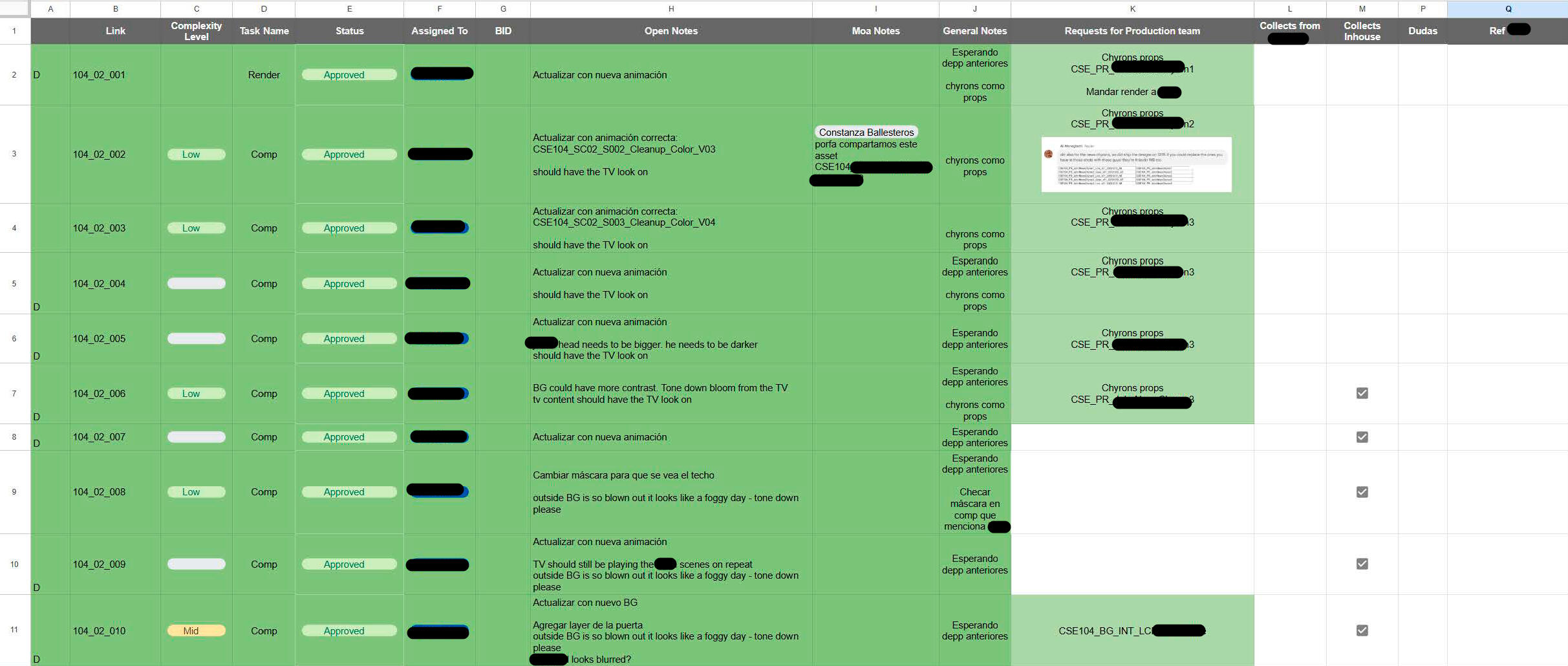Image resolution: width=1568 pixels, height=666 pixels.
Task: Select the row 9 header
Action: tap(14, 492)
